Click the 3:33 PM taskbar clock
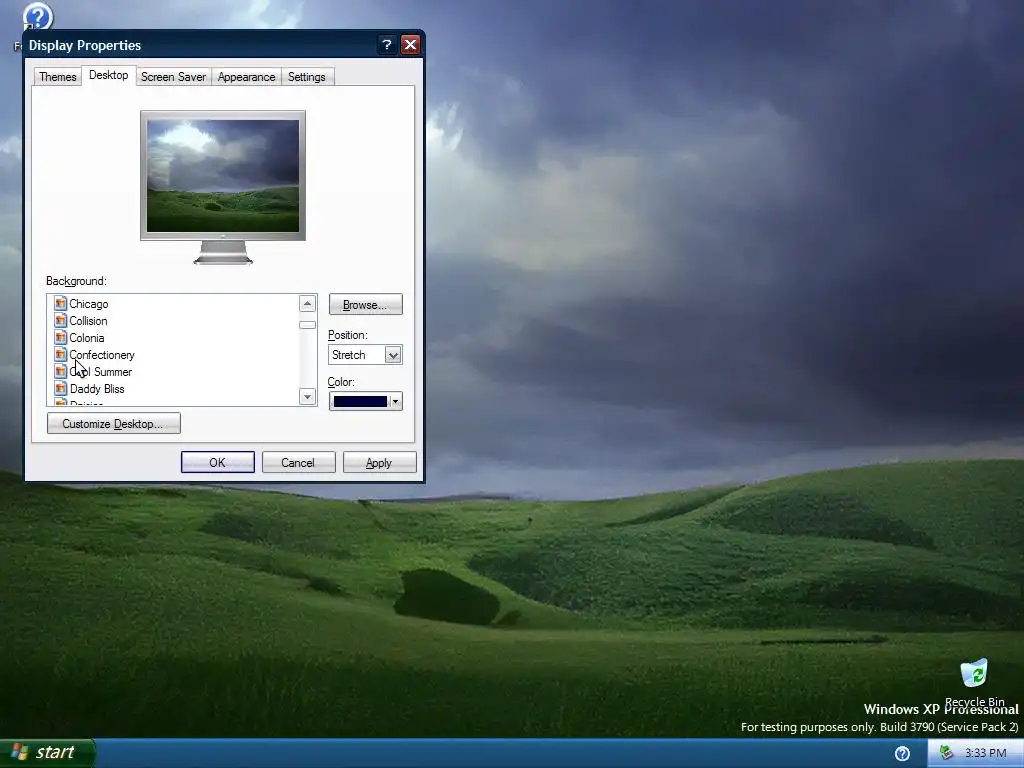The height and width of the screenshot is (768, 1024). coord(985,753)
